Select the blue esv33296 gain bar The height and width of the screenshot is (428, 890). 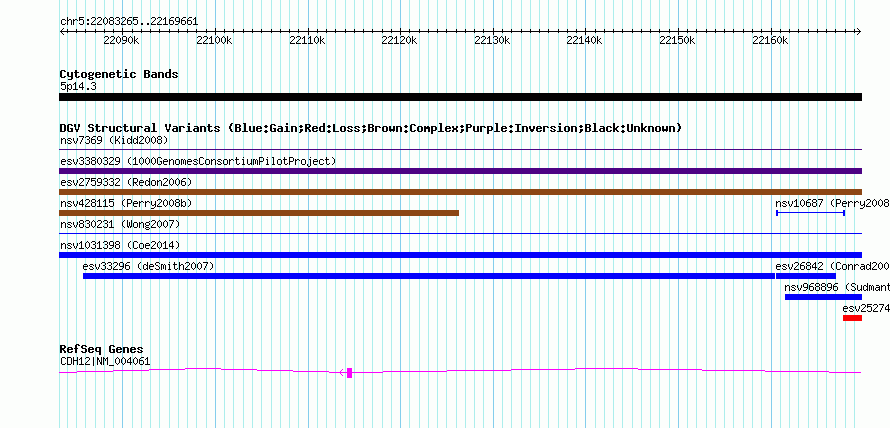pos(429,276)
